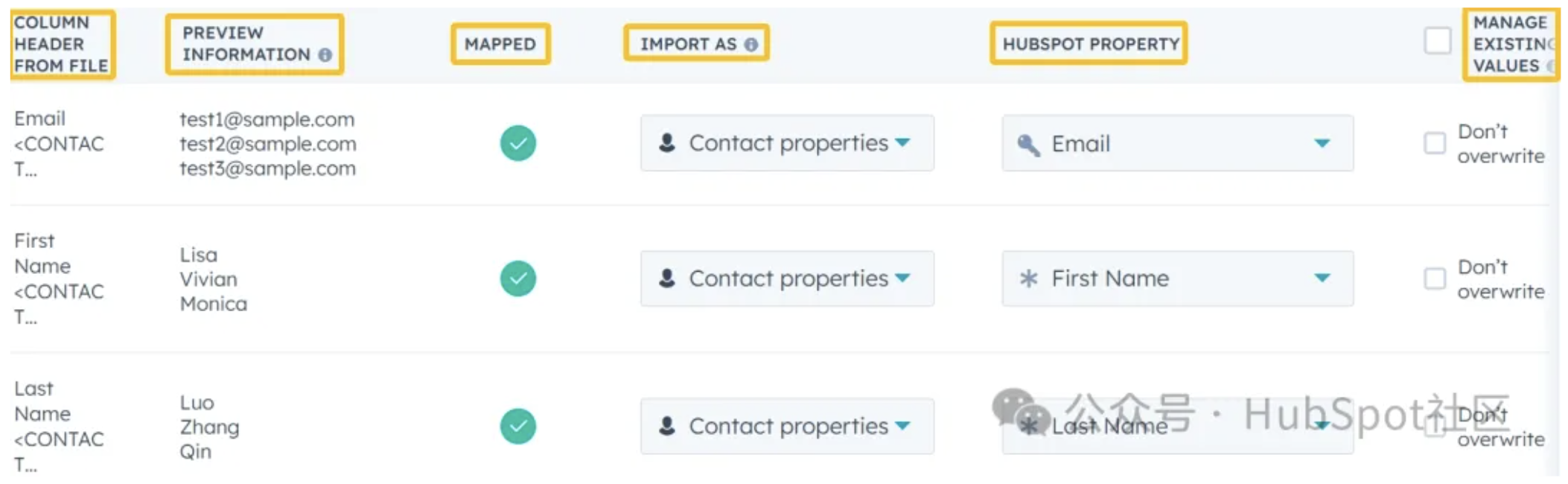The width and height of the screenshot is (1568, 484).
Task: Click the key icon in Email property
Action: (x=1029, y=144)
